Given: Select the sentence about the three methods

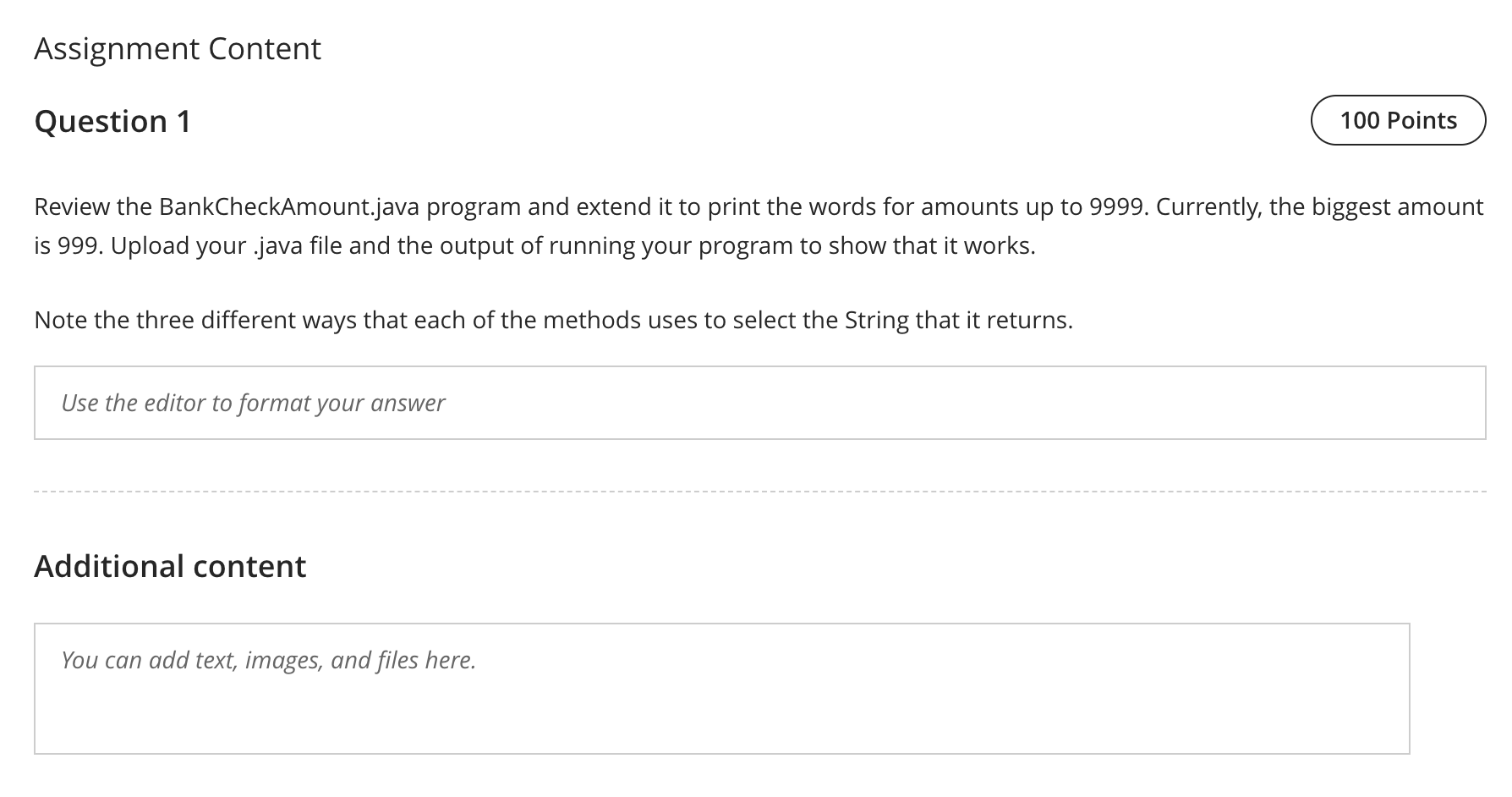Looking at the screenshot, I should pyautogui.click(x=553, y=320).
